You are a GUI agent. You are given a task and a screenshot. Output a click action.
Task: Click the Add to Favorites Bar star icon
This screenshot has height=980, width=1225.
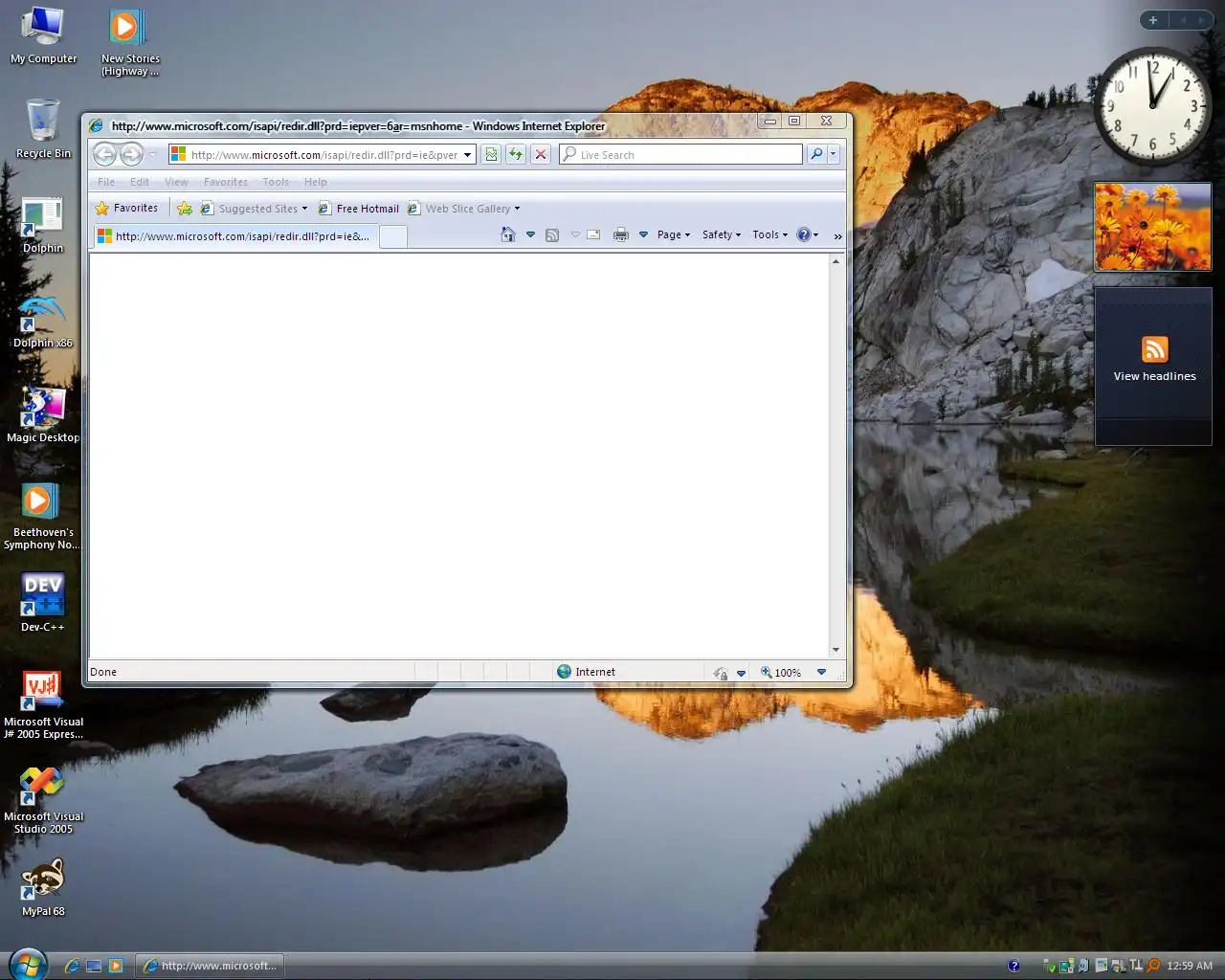point(185,208)
